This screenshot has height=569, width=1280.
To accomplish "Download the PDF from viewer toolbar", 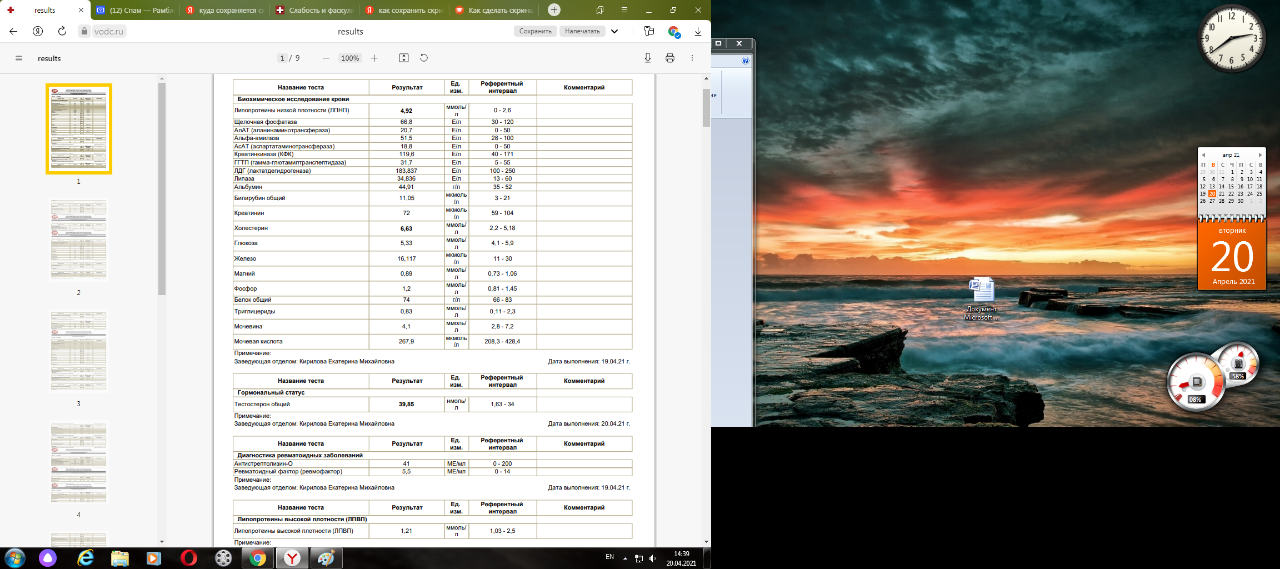I will tap(648, 58).
